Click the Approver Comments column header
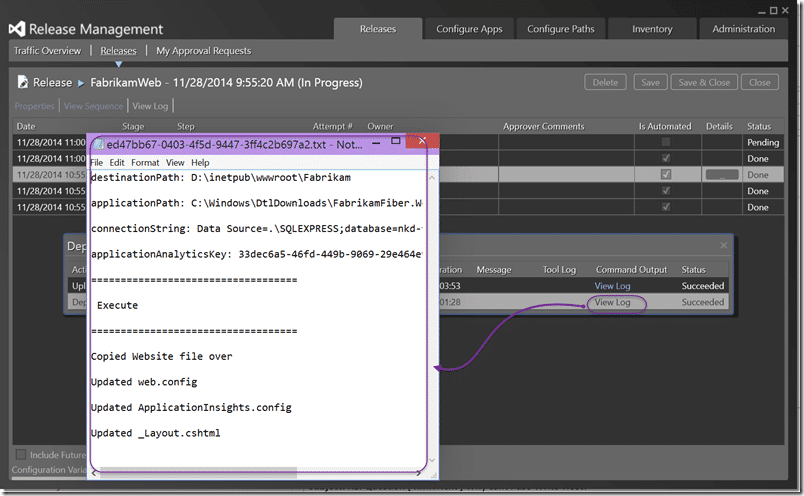Viewport: 804px width, 496px height. pos(544,126)
